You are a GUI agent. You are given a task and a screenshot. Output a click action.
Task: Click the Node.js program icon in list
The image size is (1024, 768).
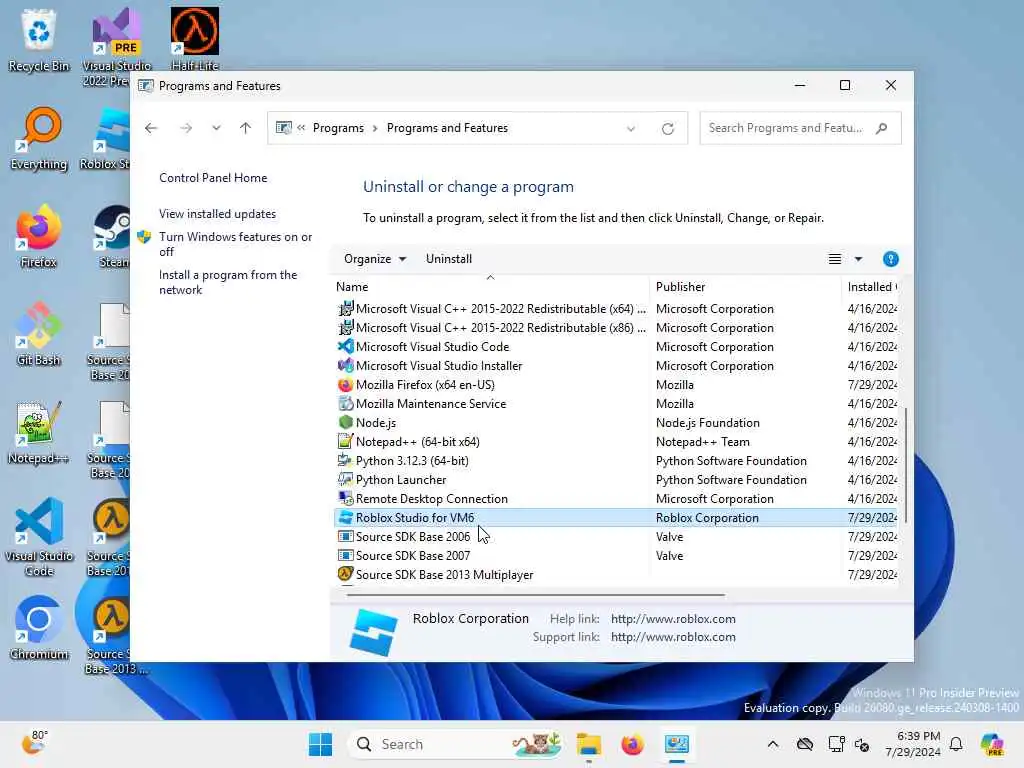(x=345, y=423)
